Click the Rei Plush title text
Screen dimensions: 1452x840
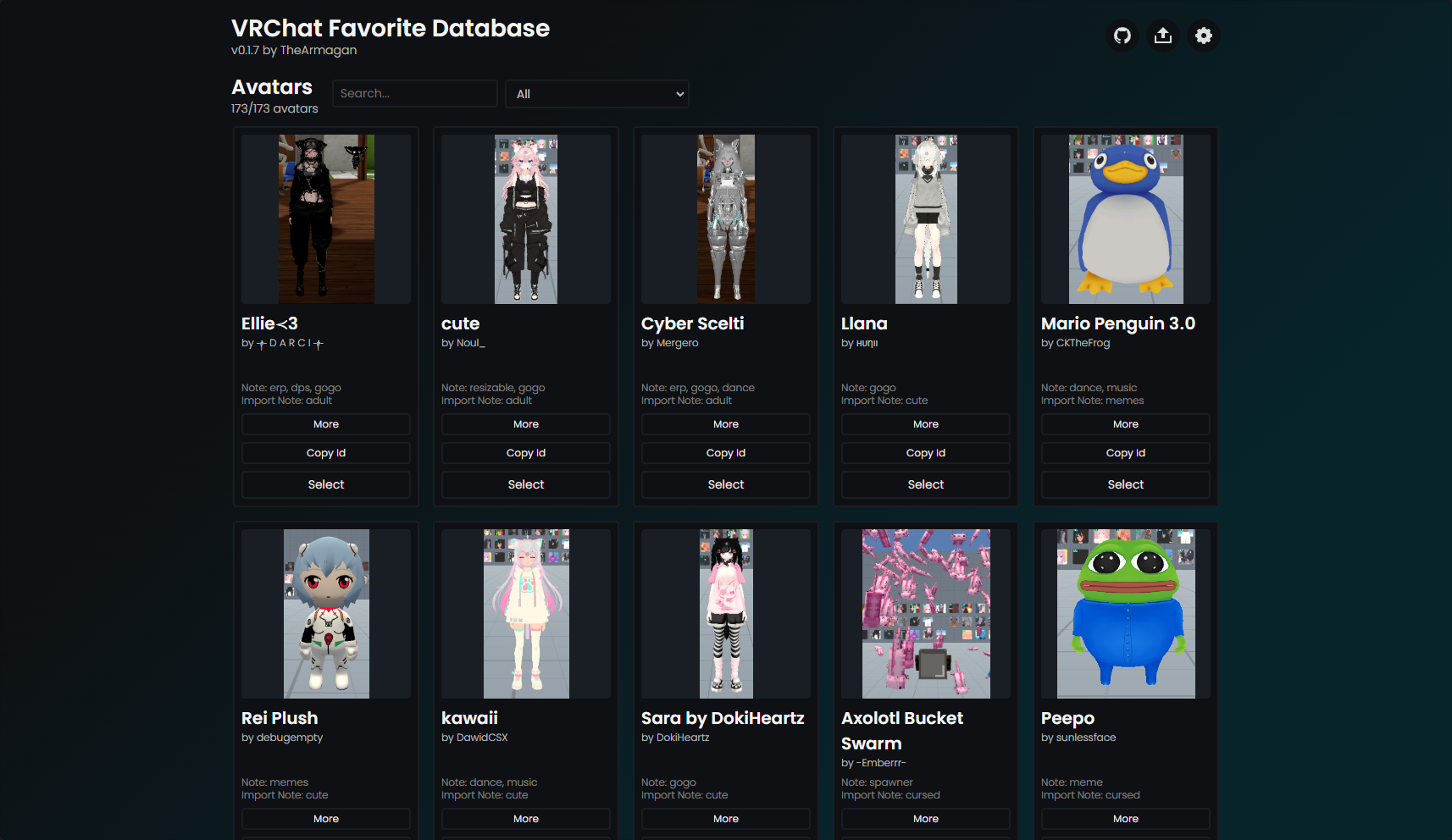(x=280, y=718)
